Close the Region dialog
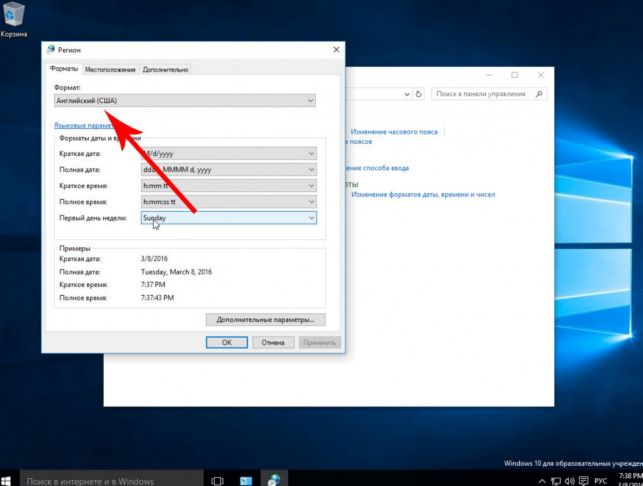Image resolution: width=643 pixels, height=486 pixels. [336, 50]
